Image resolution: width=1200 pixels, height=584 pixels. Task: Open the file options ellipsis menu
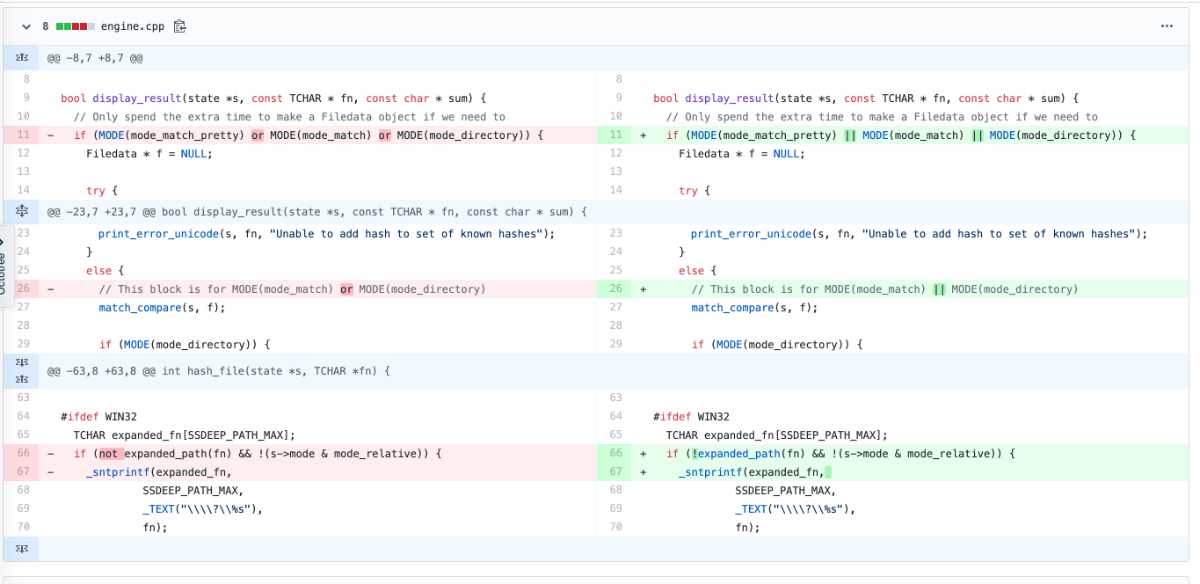tap(1166, 26)
